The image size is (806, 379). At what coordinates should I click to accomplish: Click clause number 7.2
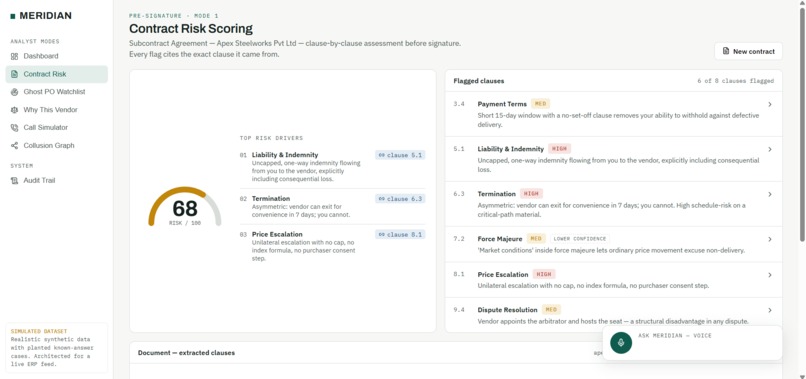tap(459, 239)
